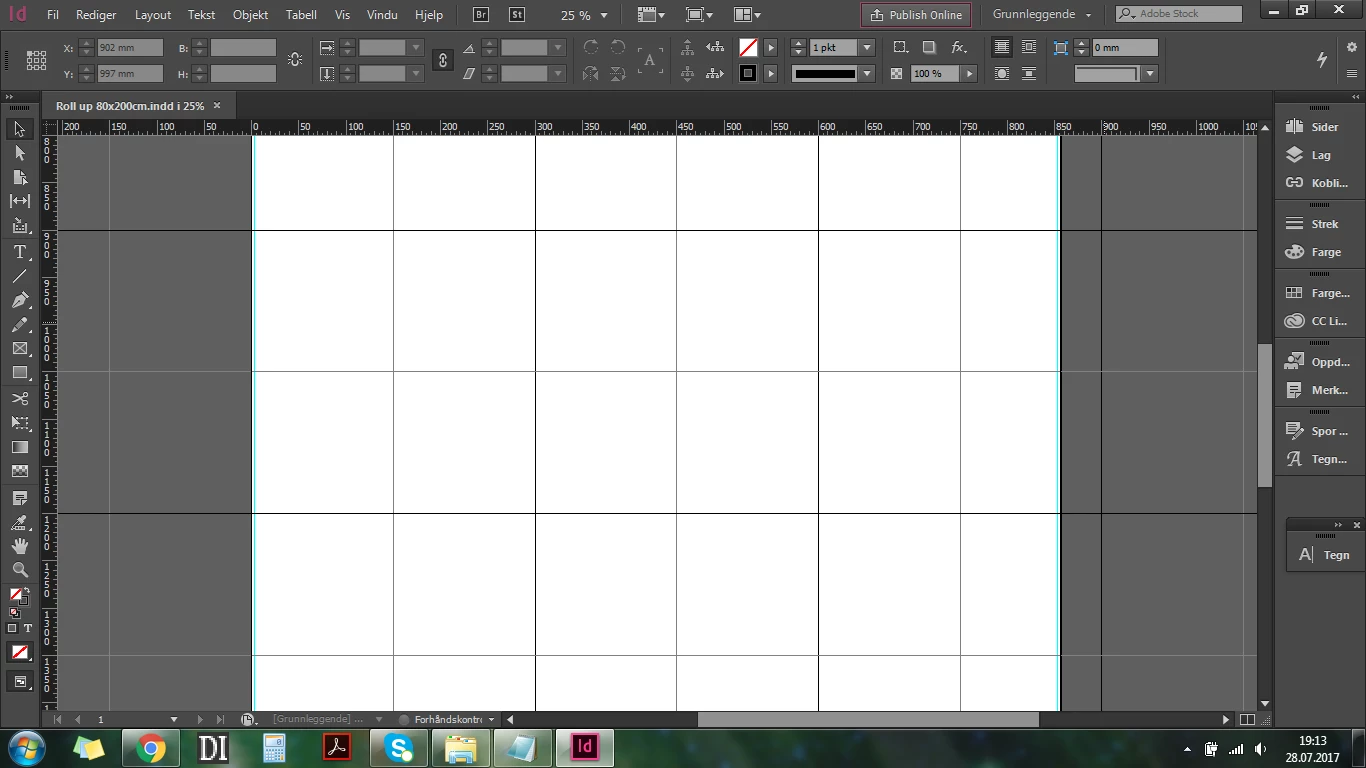The image size is (1366, 768).
Task: Open the Vindu menu
Action: click(382, 15)
